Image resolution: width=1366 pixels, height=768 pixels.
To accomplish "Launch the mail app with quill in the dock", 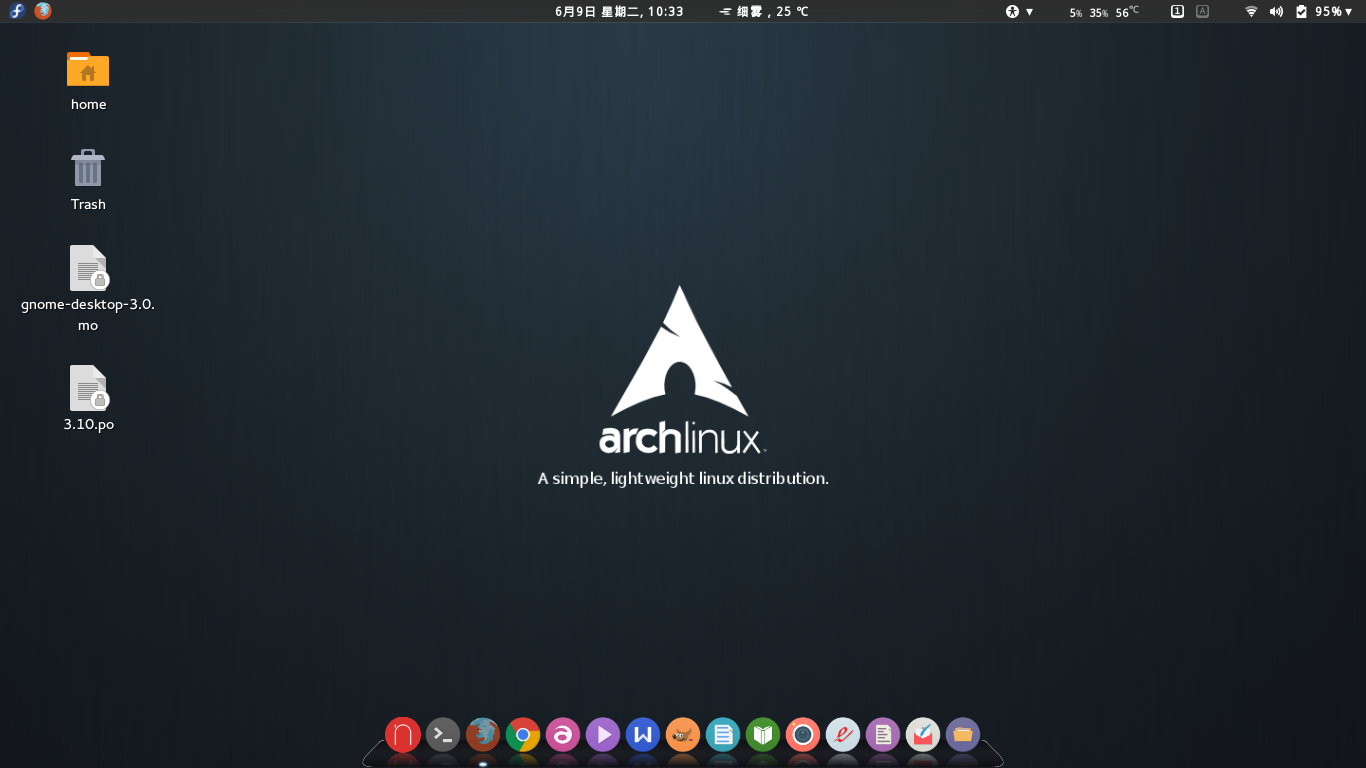I will [923, 735].
